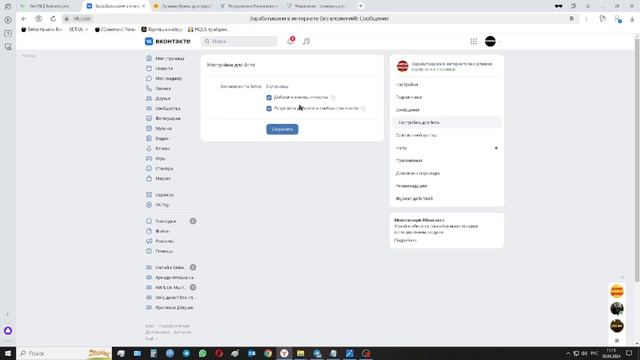Open Help icon in left sidebar
Viewport: 640px width, 360px height.
[x=149, y=251]
